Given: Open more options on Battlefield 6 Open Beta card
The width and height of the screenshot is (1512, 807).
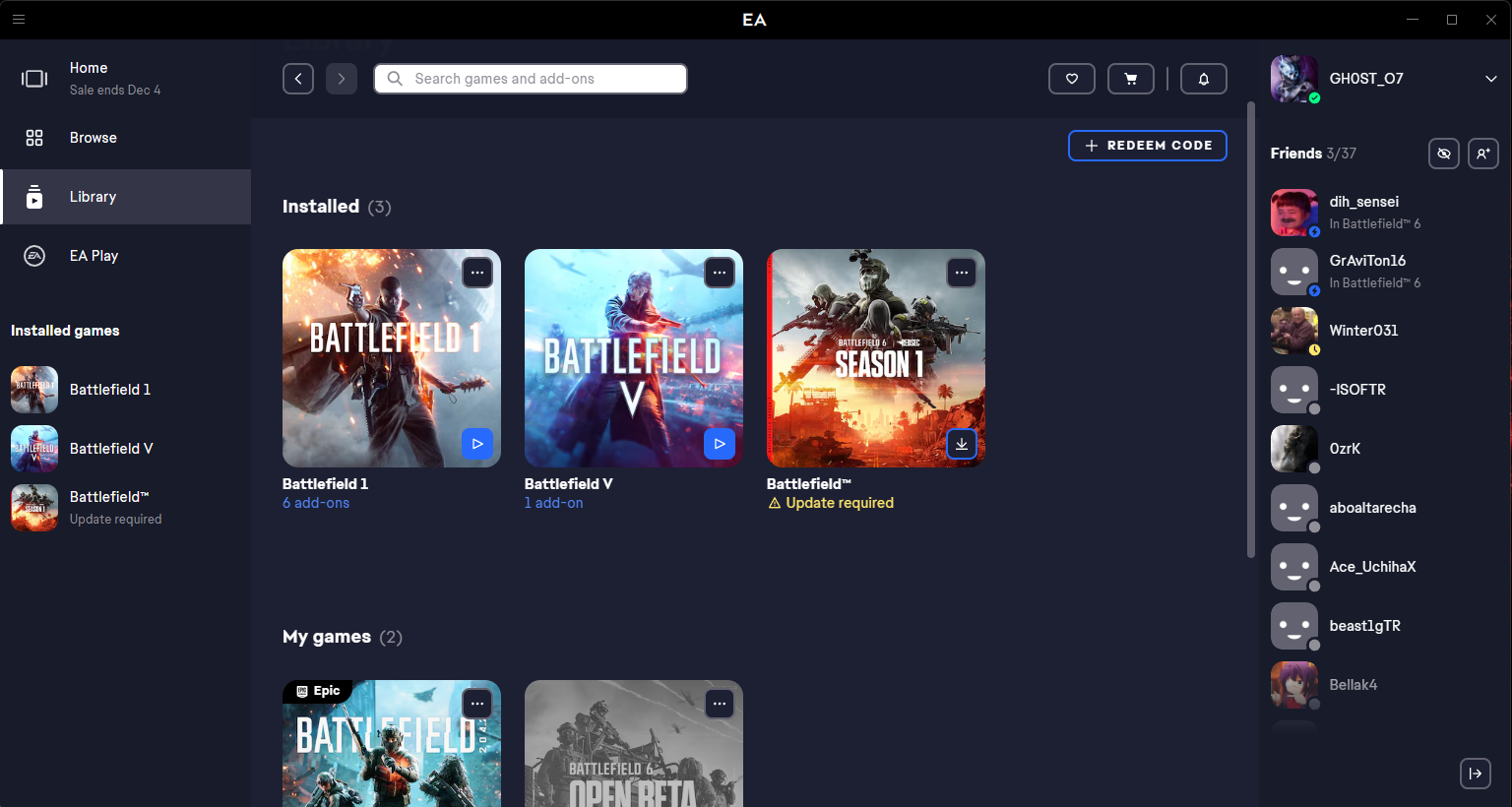Looking at the screenshot, I should pyautogui.click(x=720, y=704).
